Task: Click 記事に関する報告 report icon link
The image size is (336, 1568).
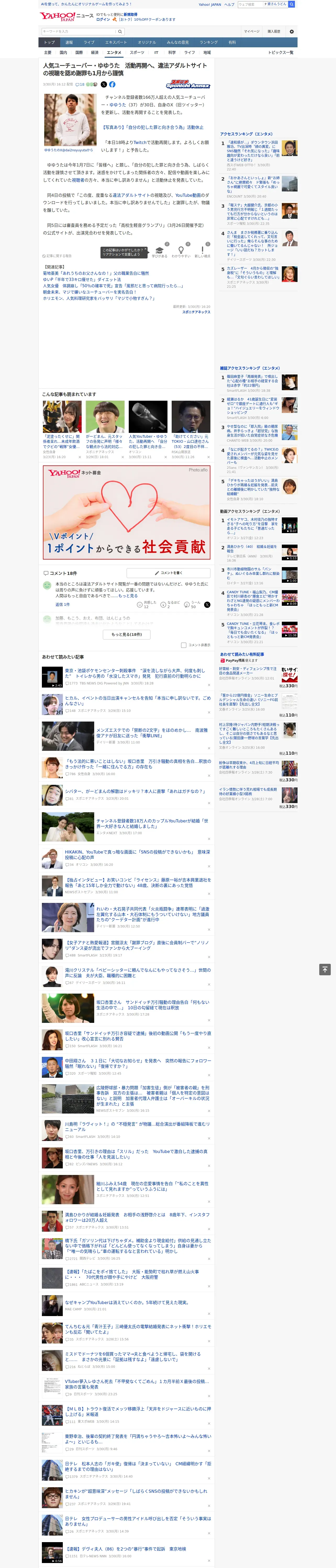Action: pyautogui.click(x=57, y=256)
